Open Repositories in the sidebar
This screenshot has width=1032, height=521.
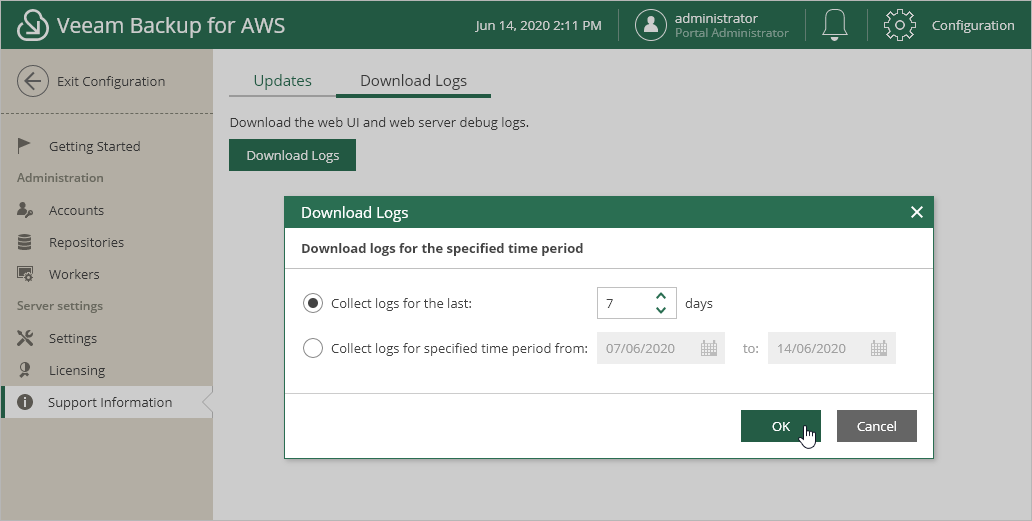(x=86, y=242)
